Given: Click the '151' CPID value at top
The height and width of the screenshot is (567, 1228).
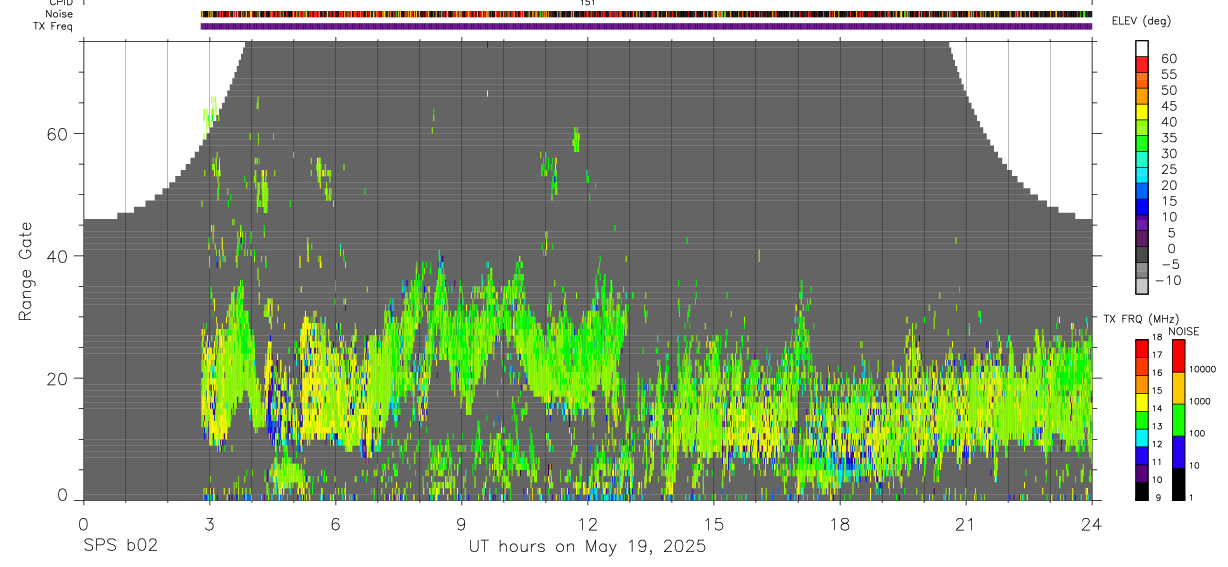Looking at the screenshot, I should click(588, 3).
